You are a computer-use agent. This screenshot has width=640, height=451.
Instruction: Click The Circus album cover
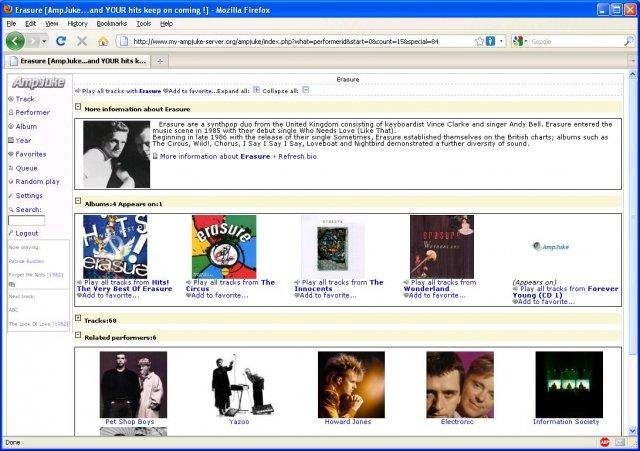pos(224,247)
